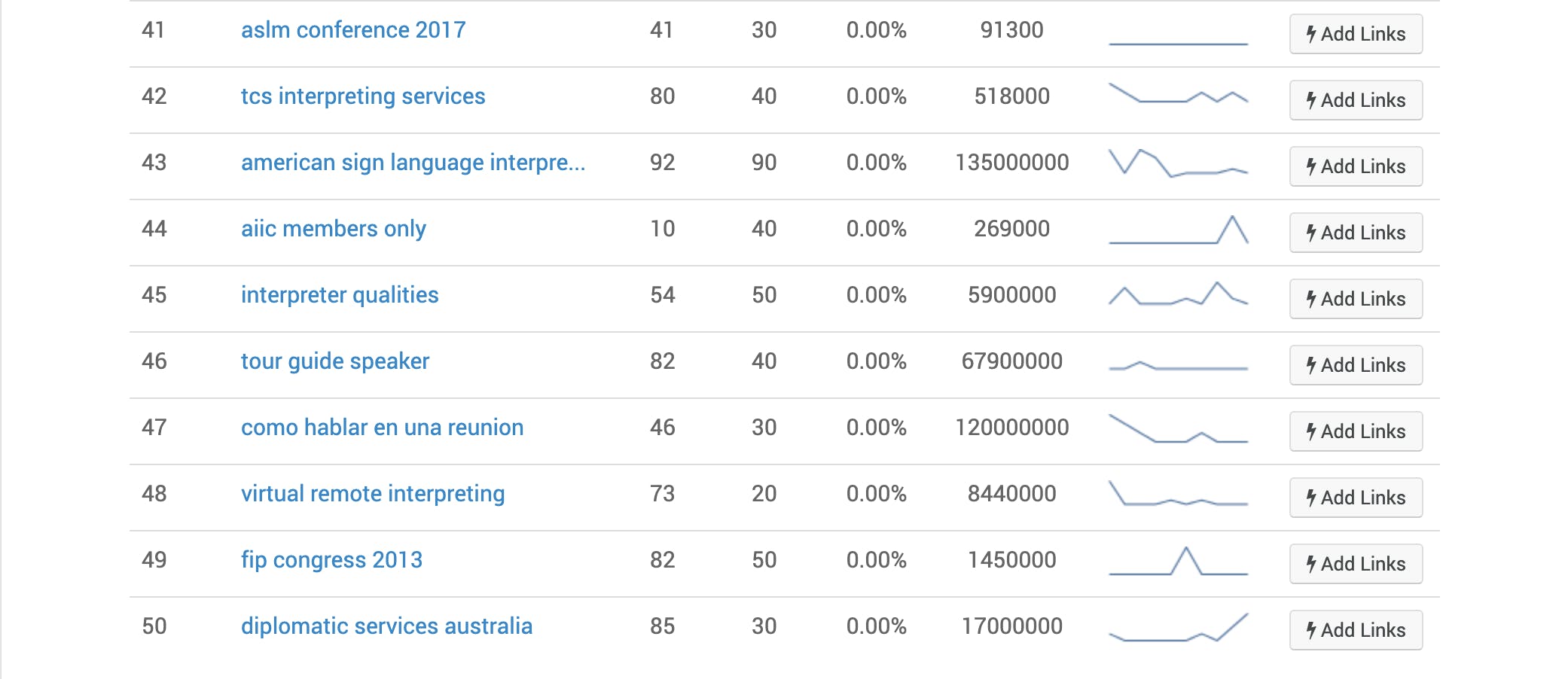This screenshot has width=1568, height=679.
Task: Open keyword virtual remote interpreting
Action: tap(373, 494)
